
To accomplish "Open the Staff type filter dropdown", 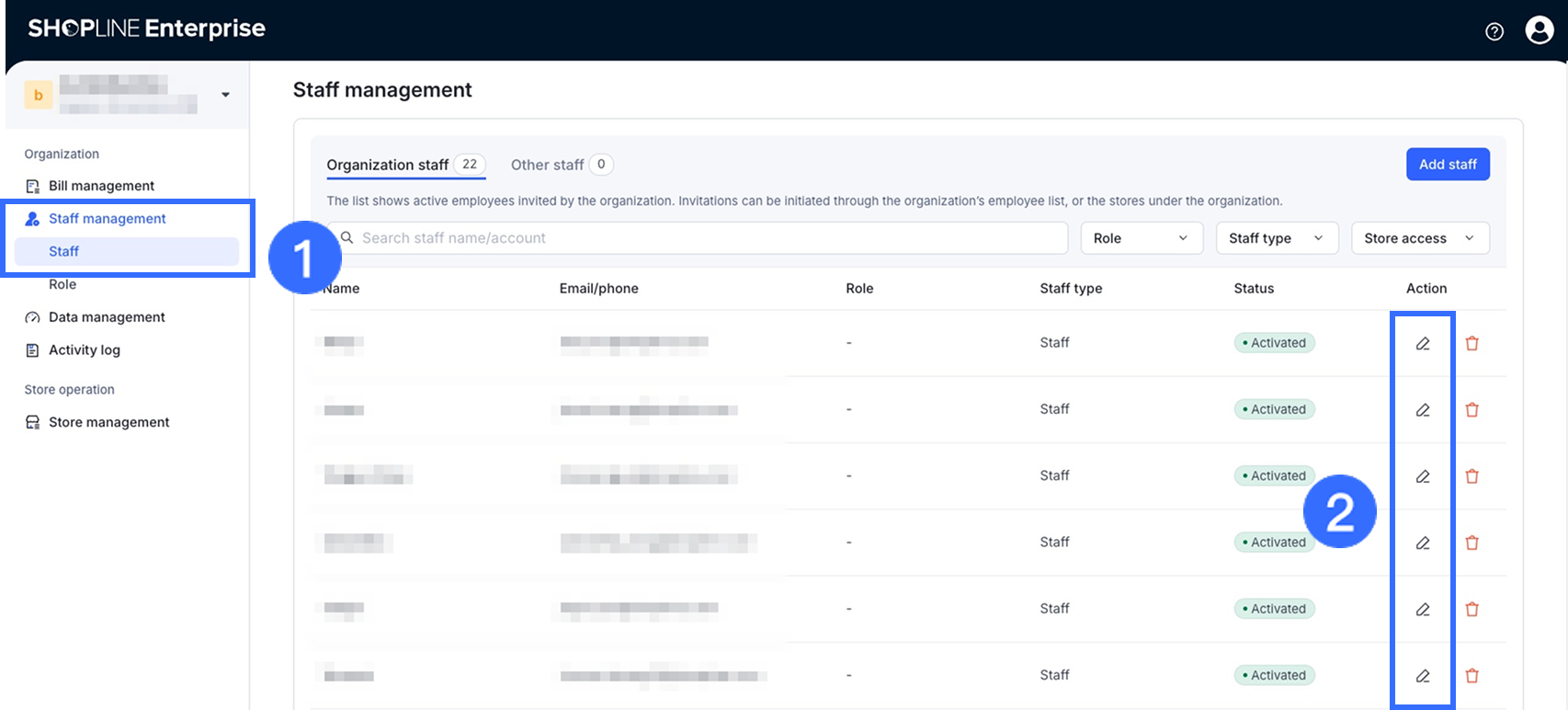I will (1276, 238).
